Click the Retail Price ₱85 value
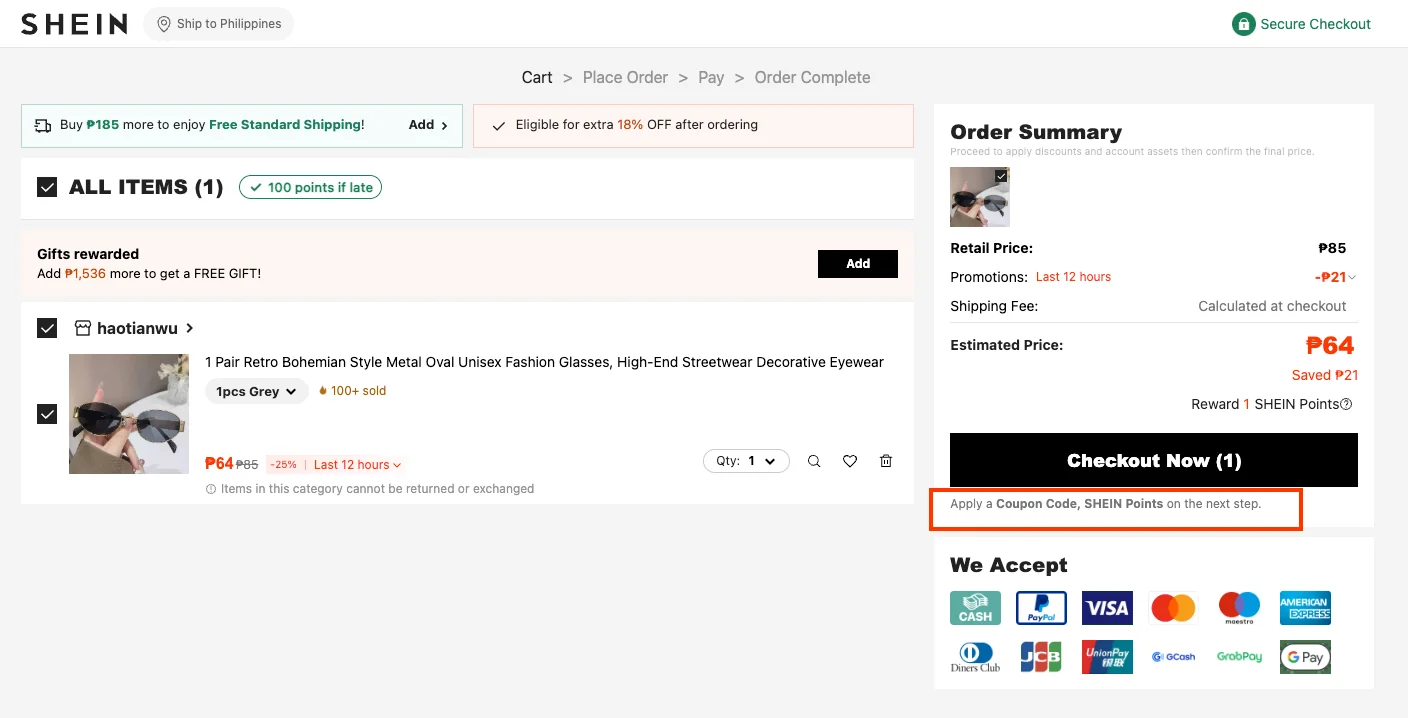This screenshot has height=718, width=1408. point(1332,248)
